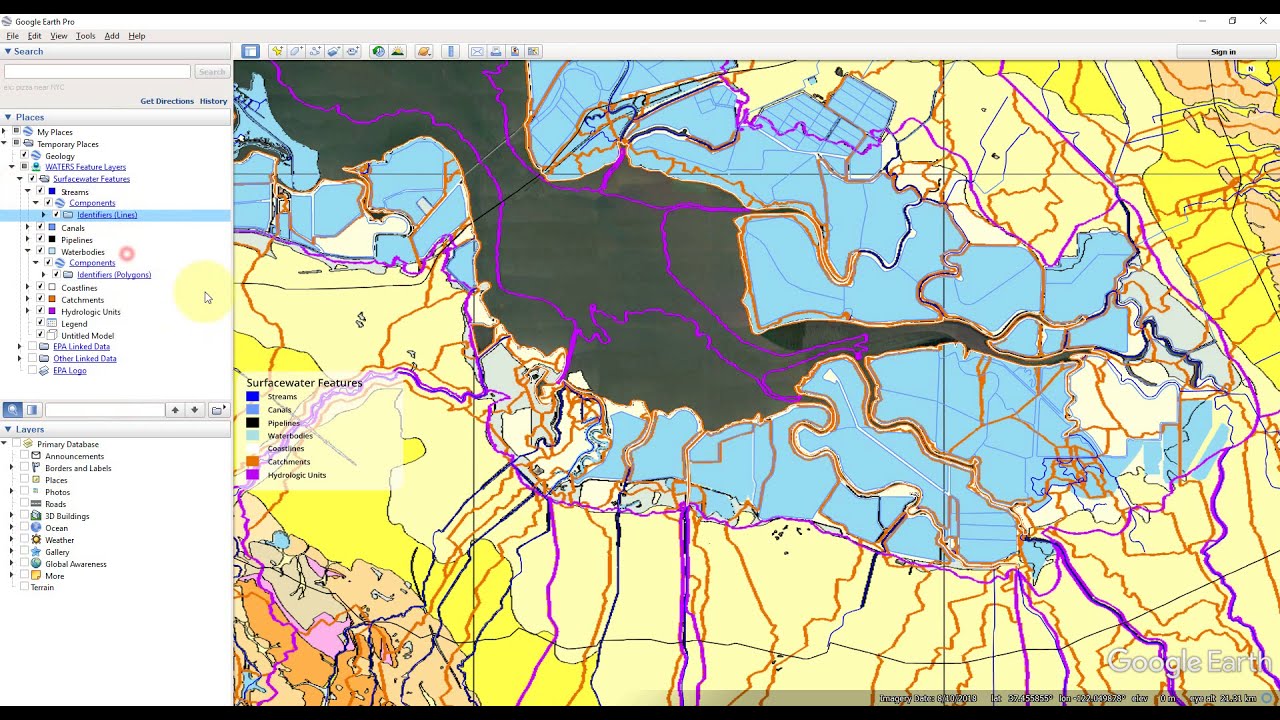
Task: Expand the My Places tree node
Action: 4,132
